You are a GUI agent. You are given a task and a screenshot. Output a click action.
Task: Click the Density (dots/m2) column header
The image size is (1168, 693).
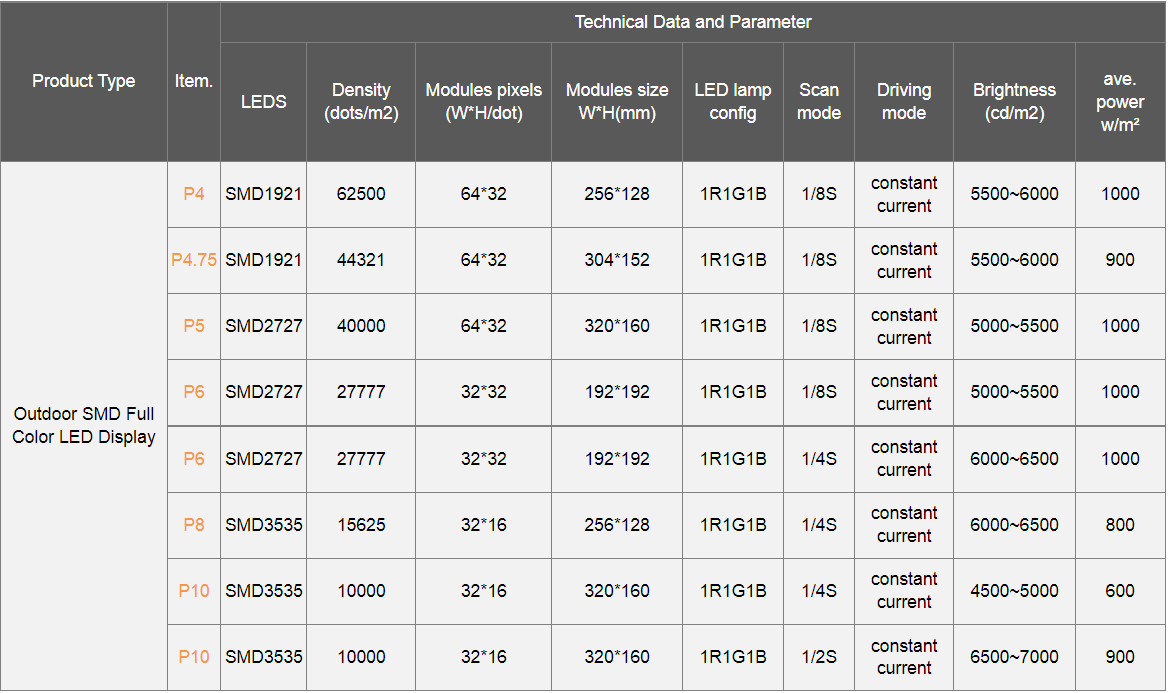361,102
